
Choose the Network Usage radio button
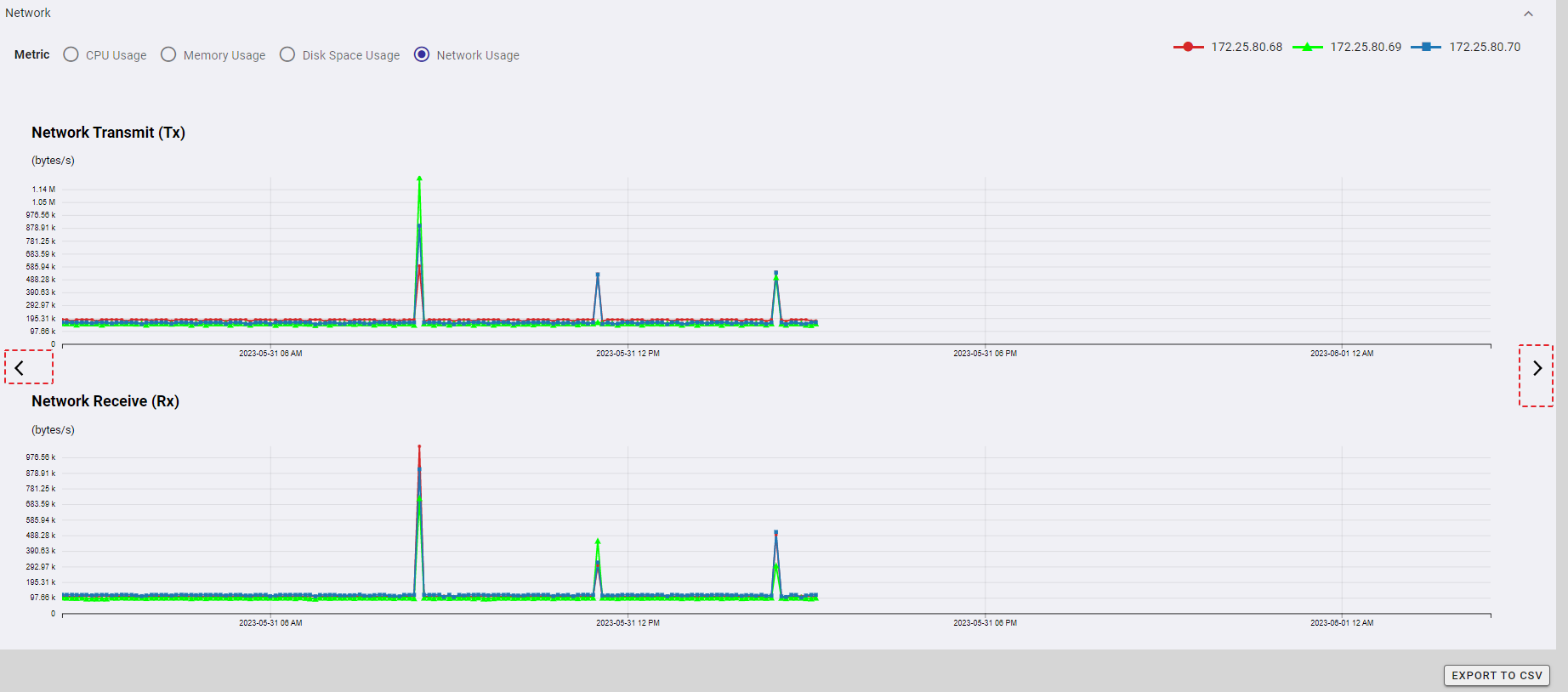click(x=422, y=54)
